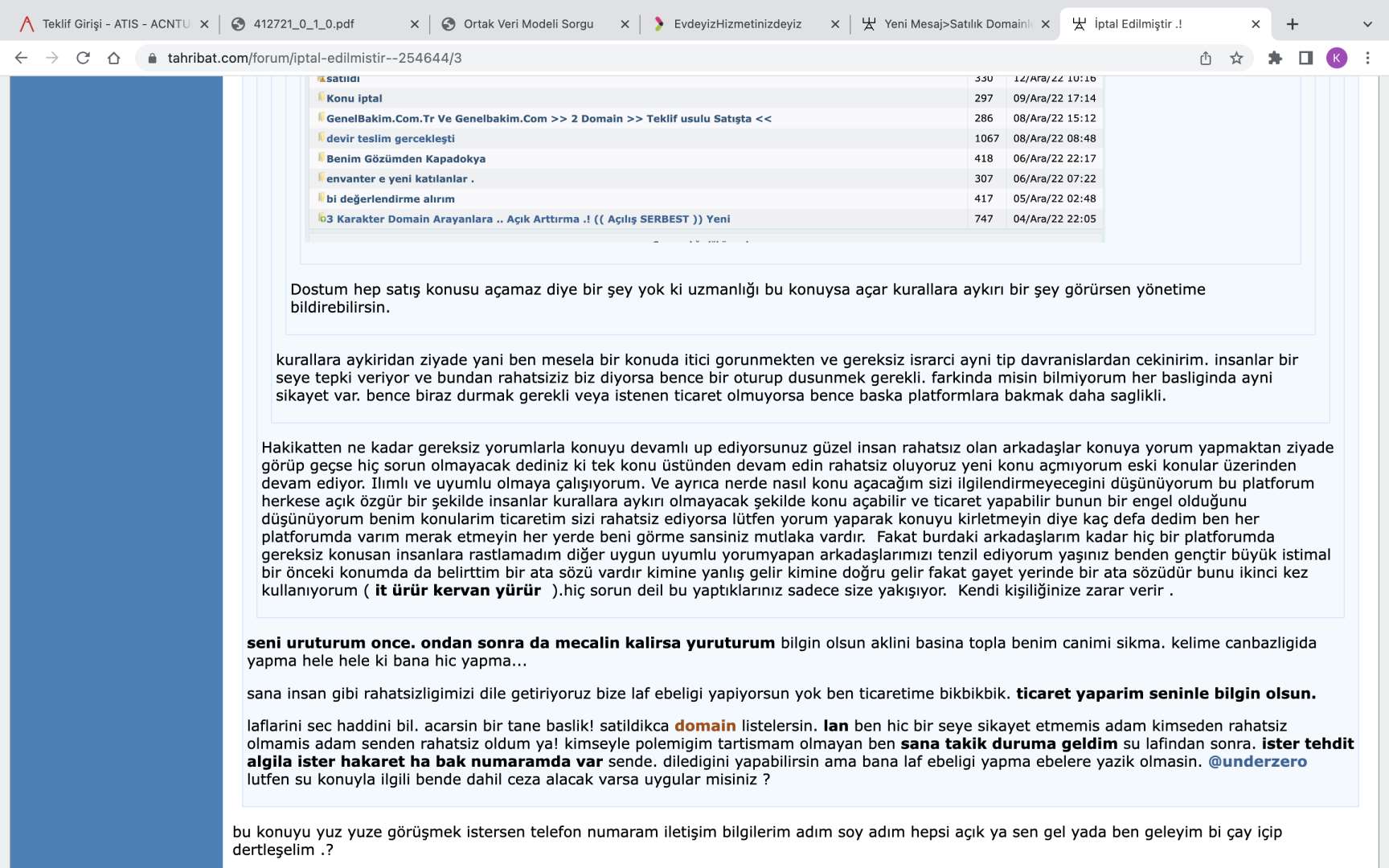Close the EvdeyizHizmetinizdeyiz tab

pos(835,24)
